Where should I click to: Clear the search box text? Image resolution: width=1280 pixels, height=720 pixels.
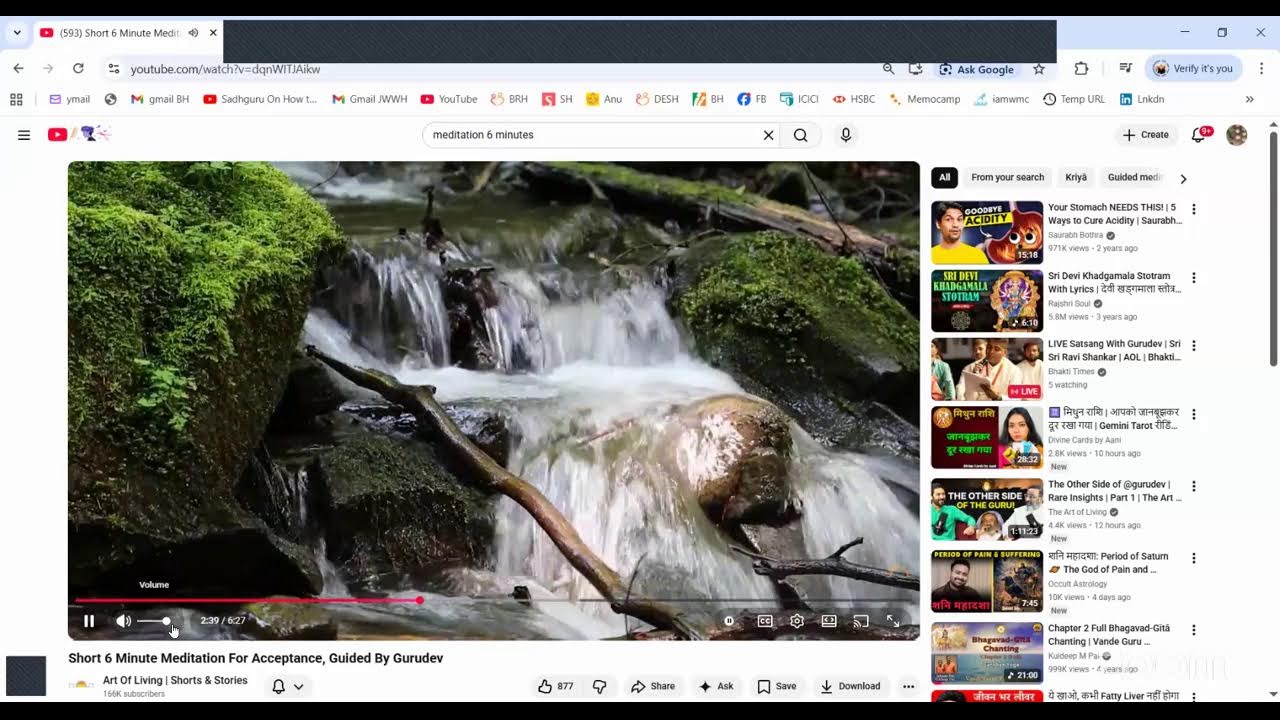[x=768, y=135]
